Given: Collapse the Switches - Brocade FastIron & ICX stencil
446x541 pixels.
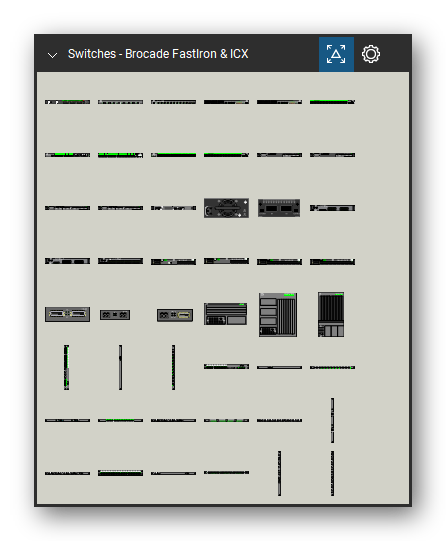Looking at the screenshot, I should [52, 55].
